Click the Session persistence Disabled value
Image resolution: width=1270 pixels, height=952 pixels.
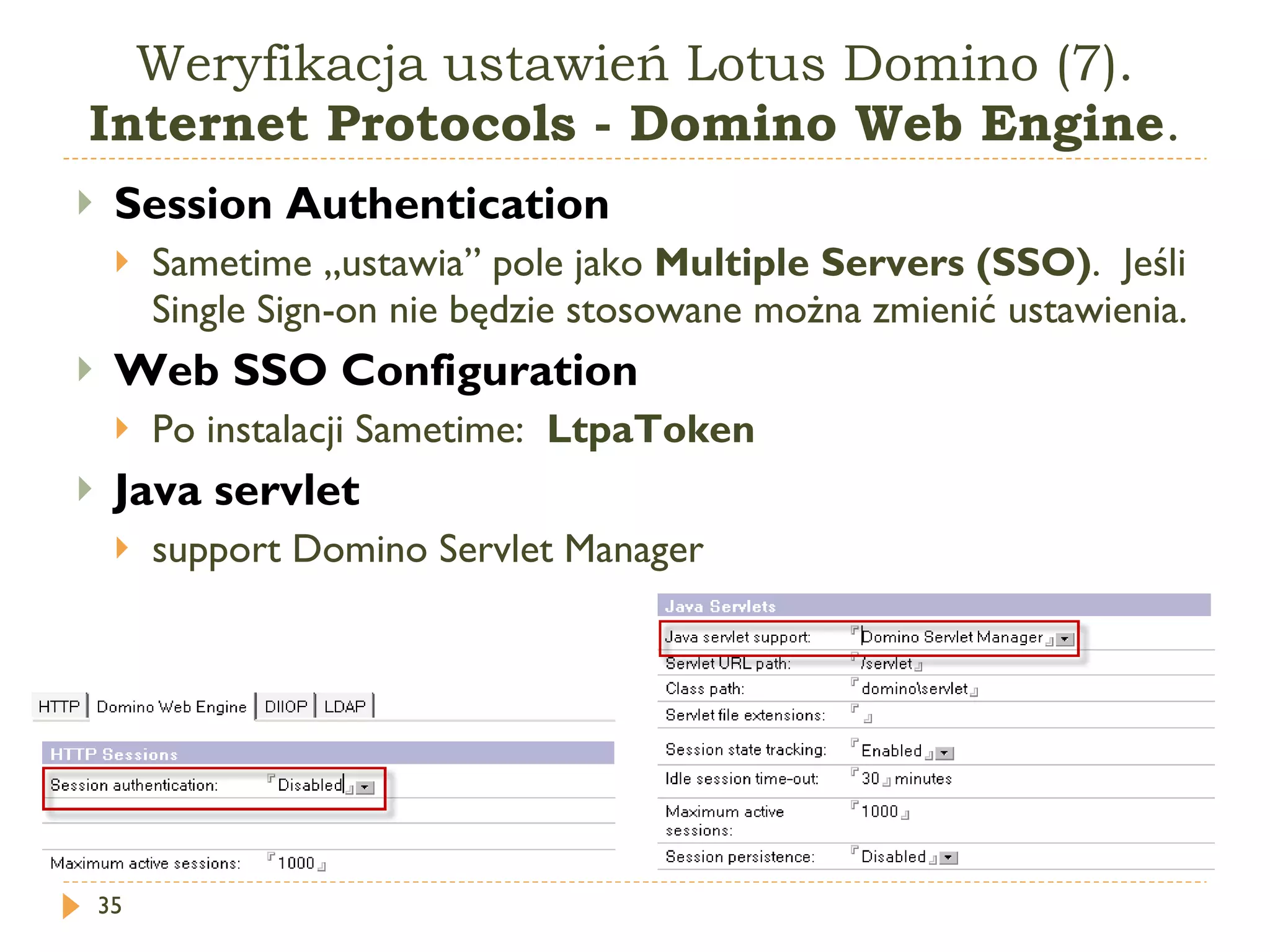point(894,857)
